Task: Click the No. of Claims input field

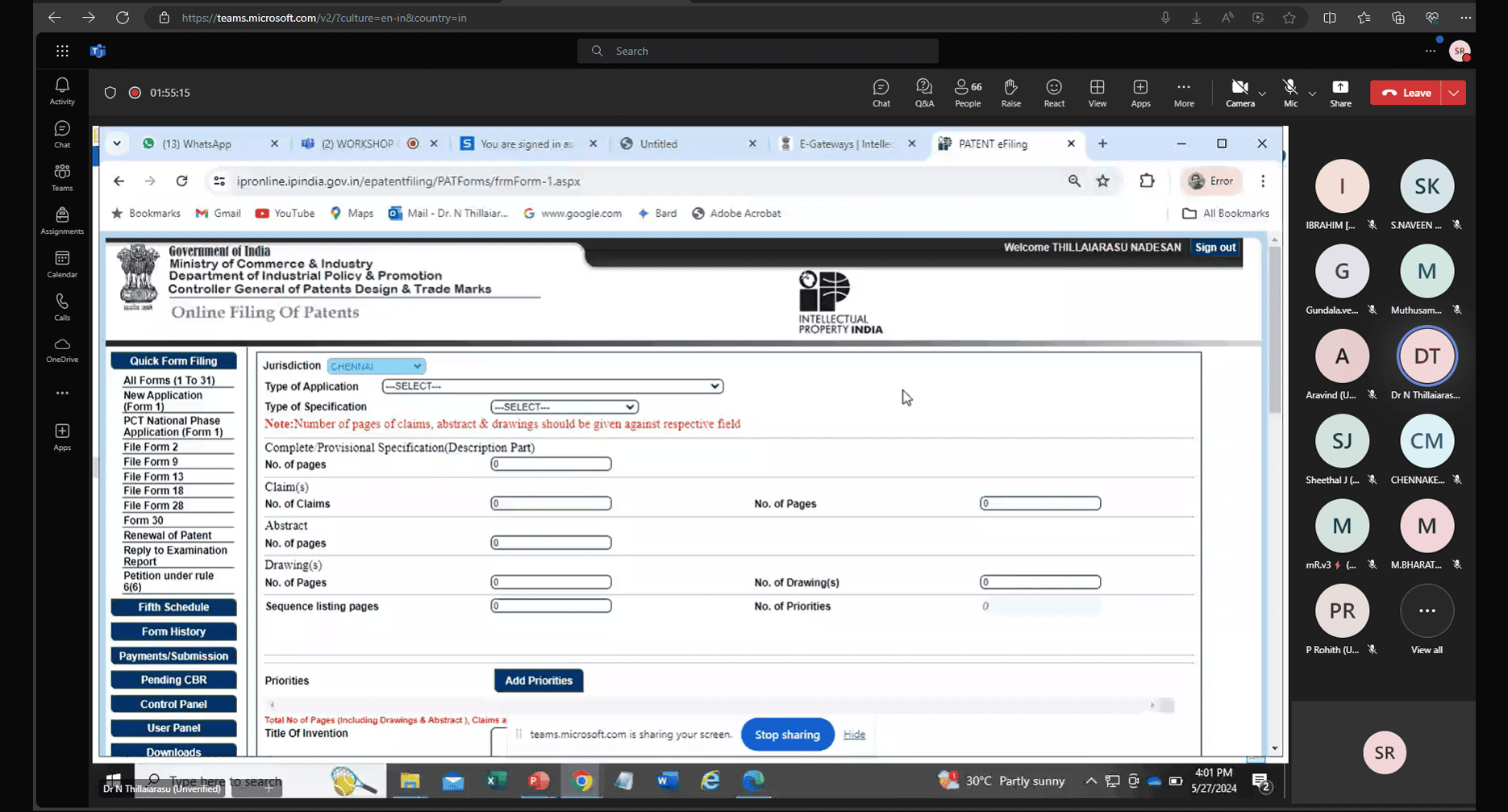Action: point(551,504)
